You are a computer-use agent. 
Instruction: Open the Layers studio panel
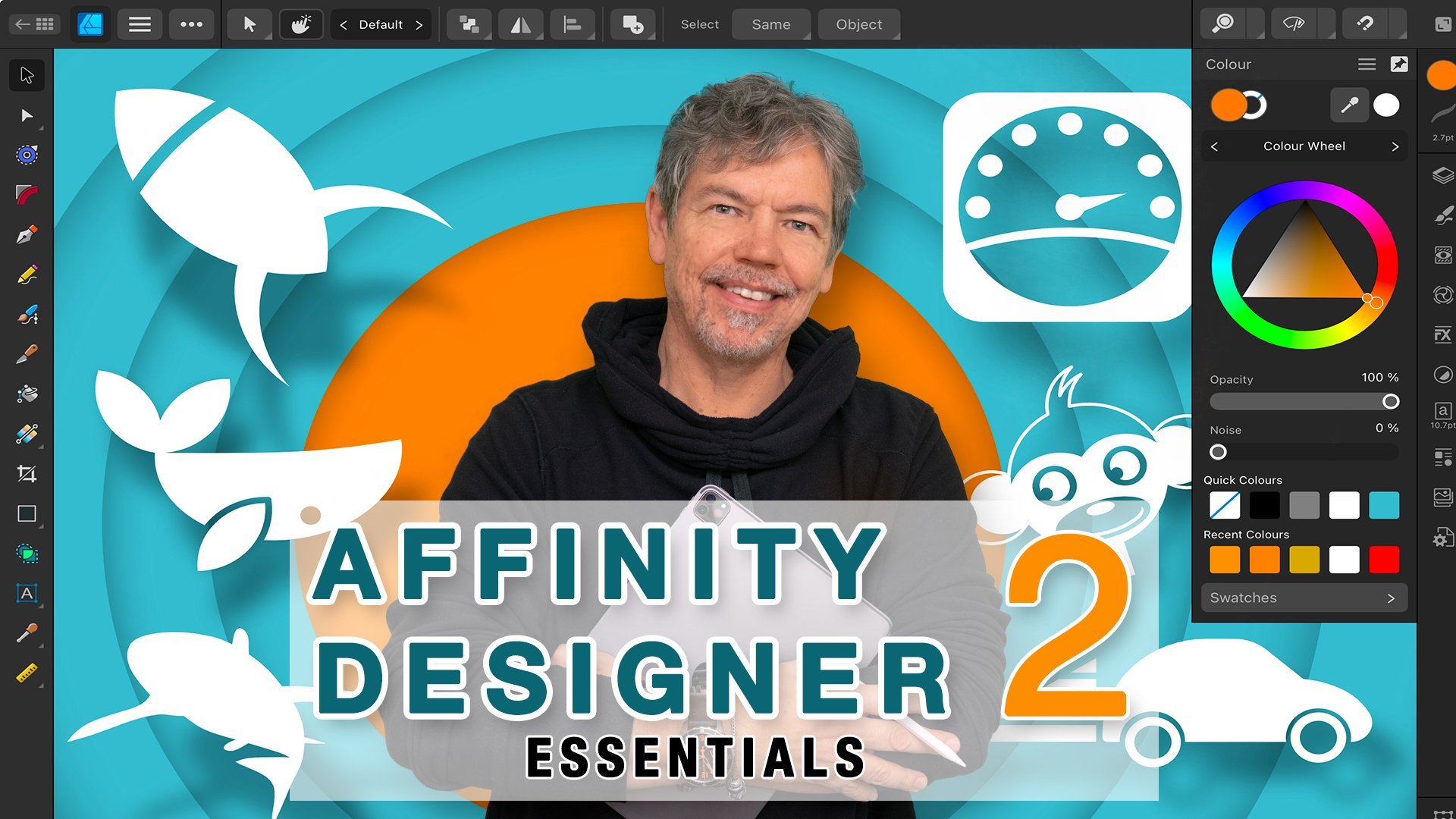[x=1442, y=176]
